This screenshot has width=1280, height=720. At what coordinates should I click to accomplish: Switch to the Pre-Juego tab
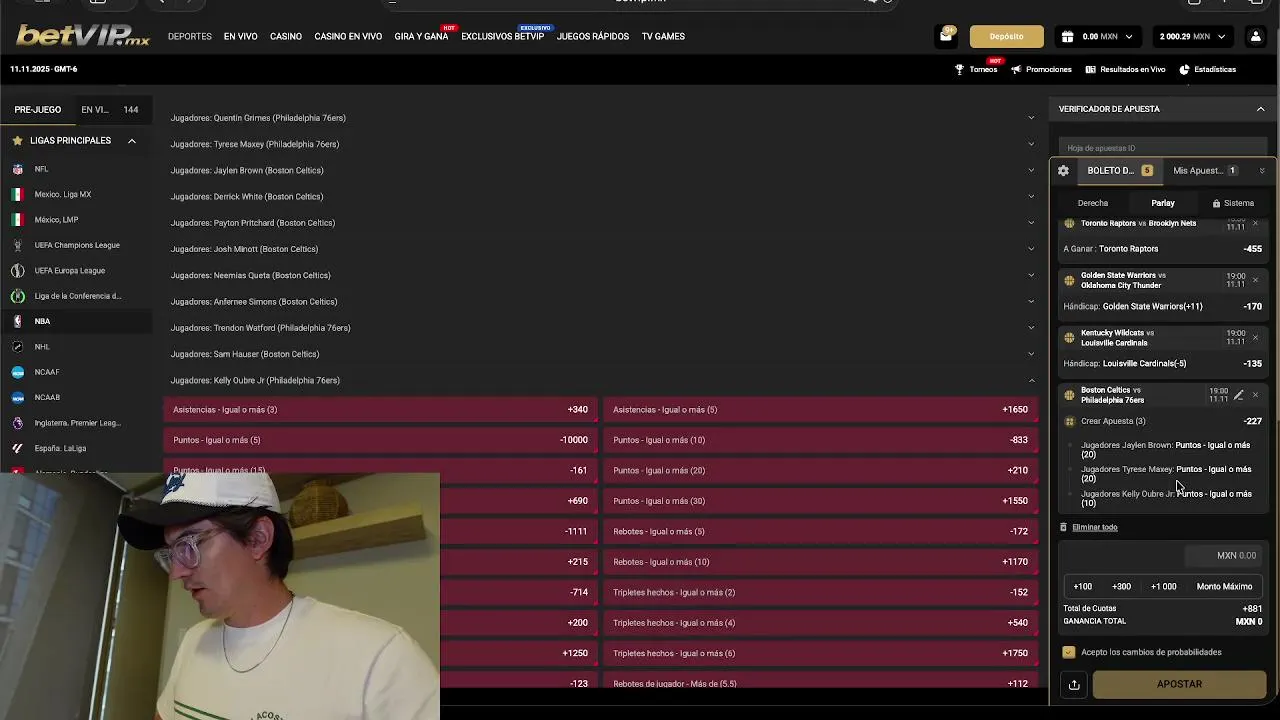coord(37,110)
